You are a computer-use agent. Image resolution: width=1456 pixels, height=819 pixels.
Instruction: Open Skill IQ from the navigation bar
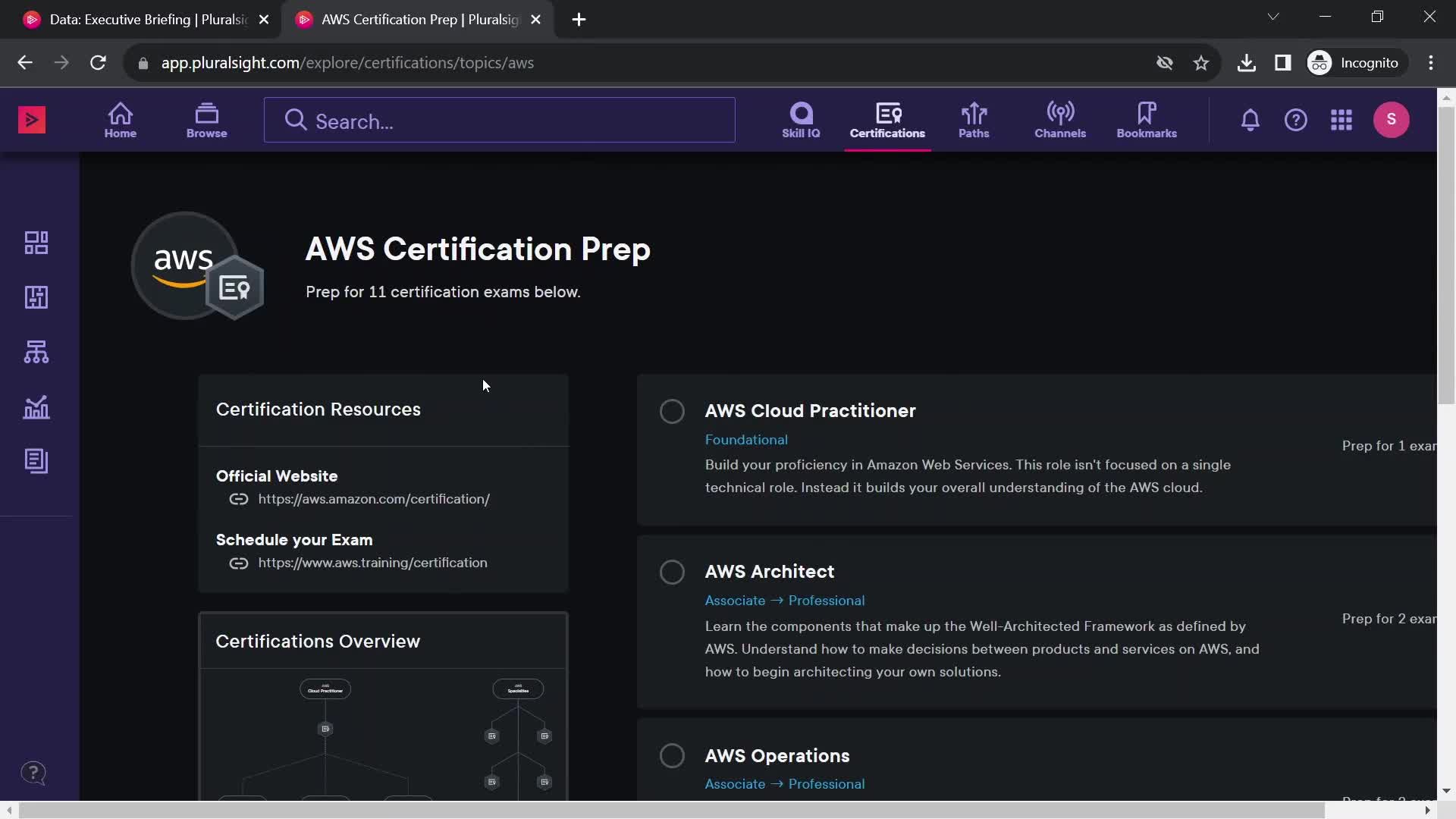click(x=801, y=120)
